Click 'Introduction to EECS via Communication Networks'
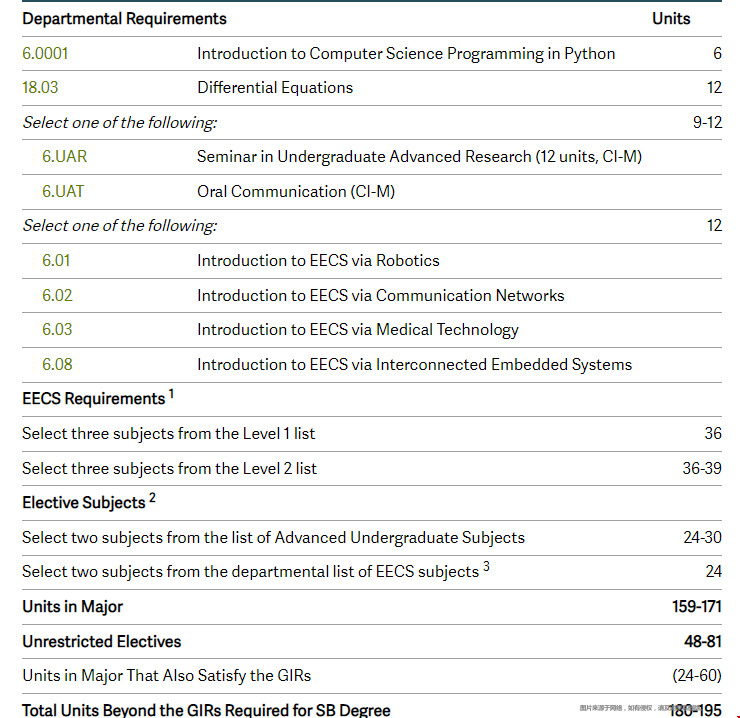The image size is (740, 718). click(380, 295)
